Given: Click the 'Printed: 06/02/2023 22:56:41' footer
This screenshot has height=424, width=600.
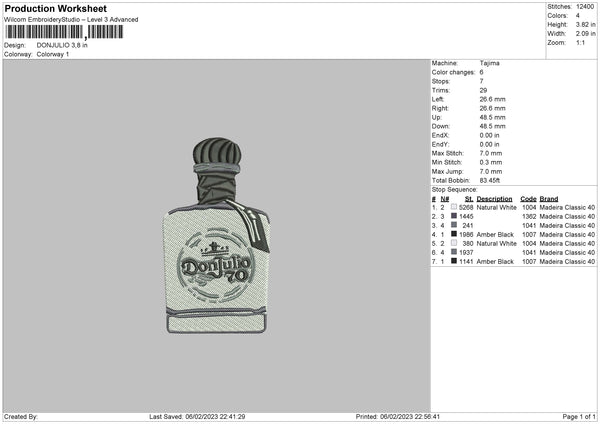Looking at the screenshot, I should coord(398,416).
